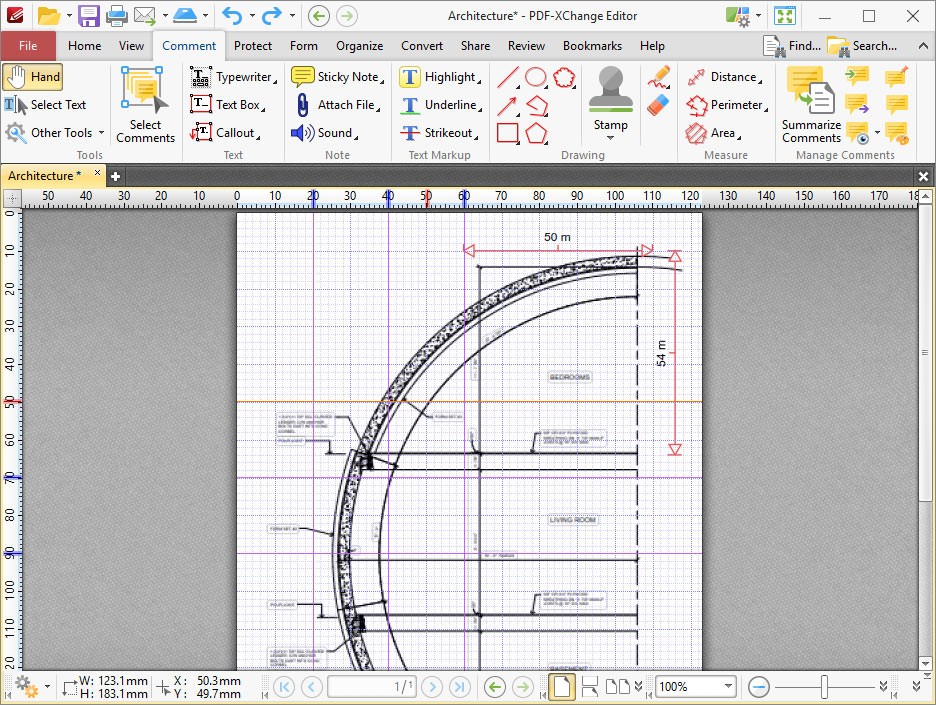Image resolution: width=936 pixels, height=705 pixels.
Task: Click the zoom slider handle
Action: click(824, 686)
